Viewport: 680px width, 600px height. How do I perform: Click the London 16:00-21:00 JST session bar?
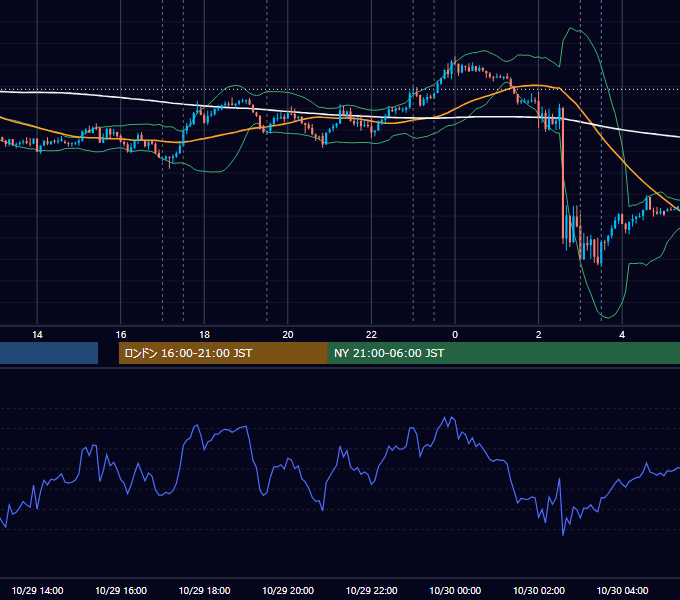tap(223, 353)
